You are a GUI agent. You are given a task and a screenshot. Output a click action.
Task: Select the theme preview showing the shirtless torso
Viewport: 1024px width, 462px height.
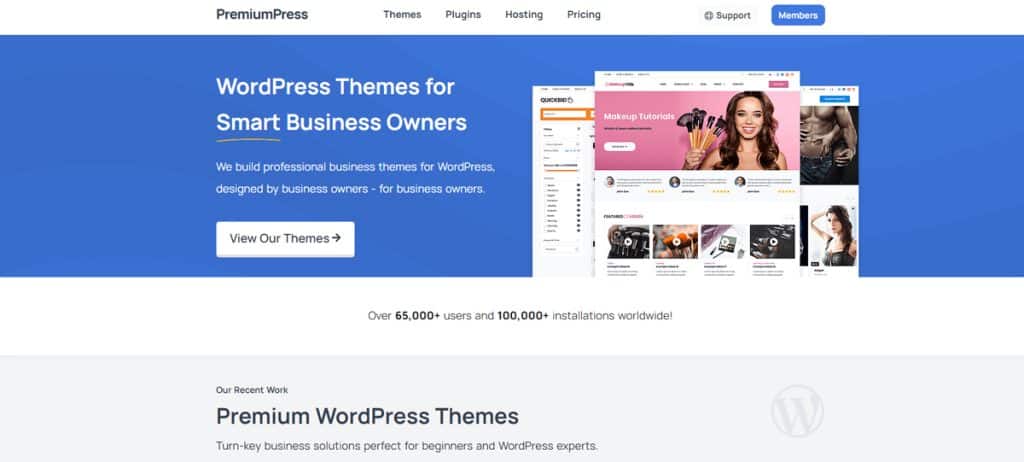coord(829,181)
